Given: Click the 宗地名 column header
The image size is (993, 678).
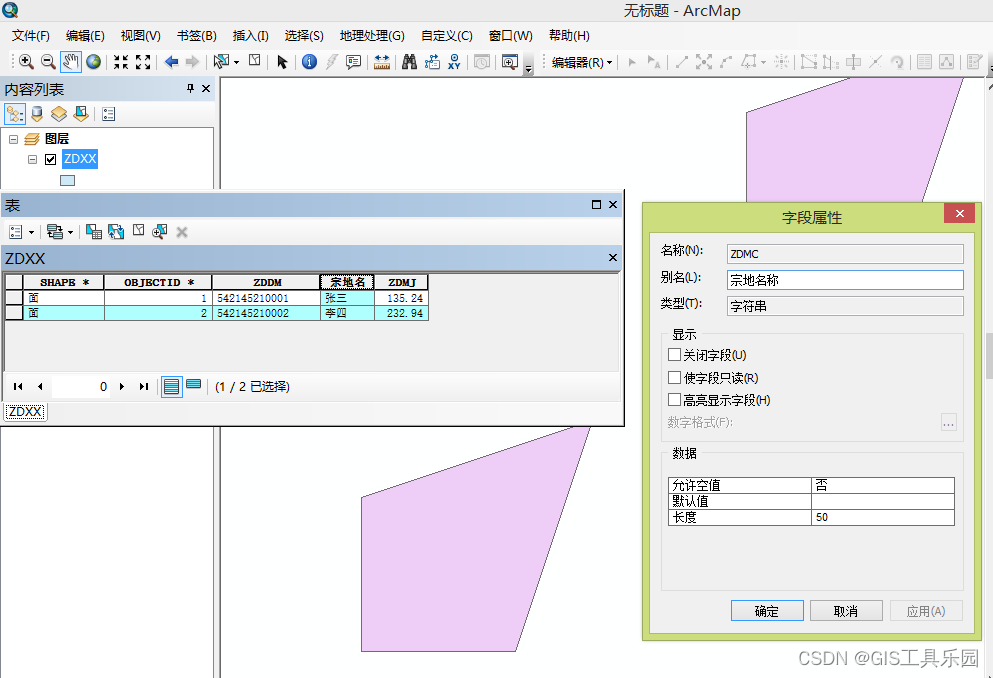Looking at the screenshot, I should 347,282.
